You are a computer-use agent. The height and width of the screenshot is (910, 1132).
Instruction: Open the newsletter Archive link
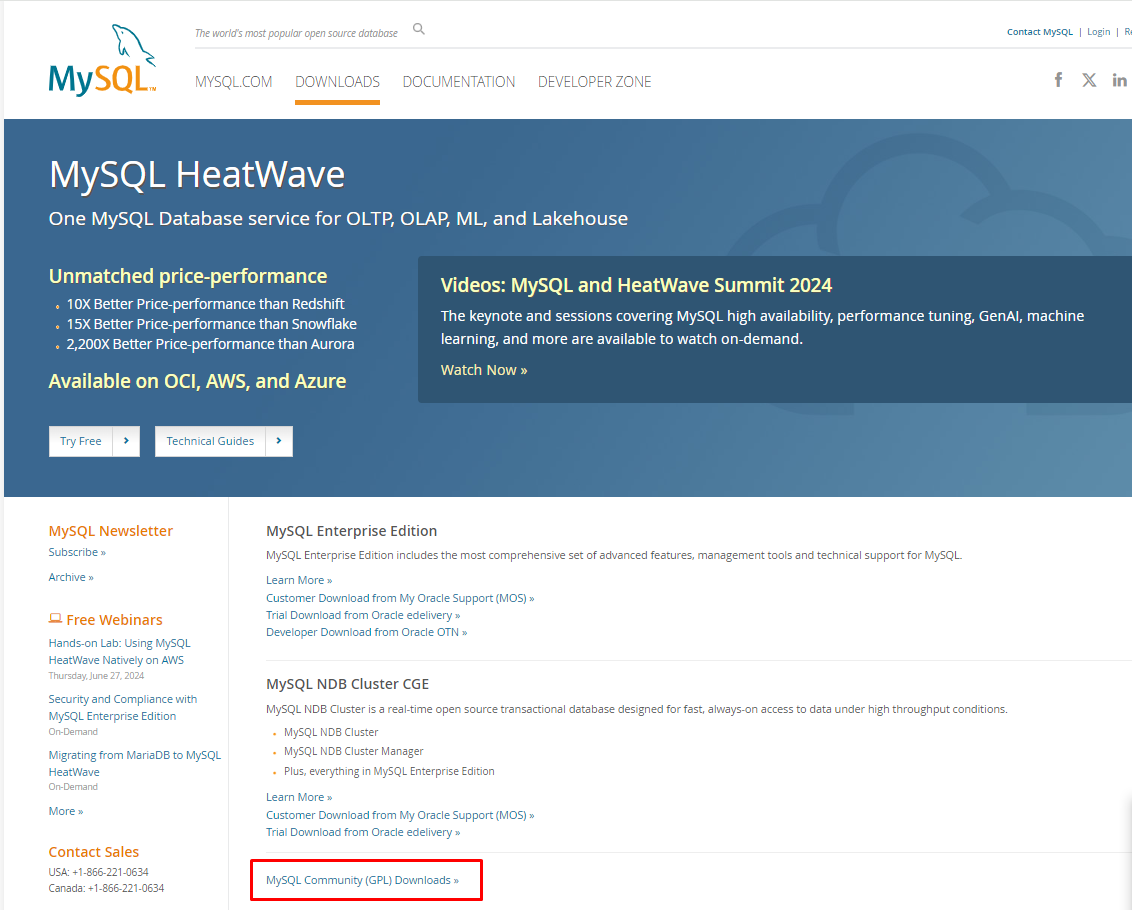(71, 578)
